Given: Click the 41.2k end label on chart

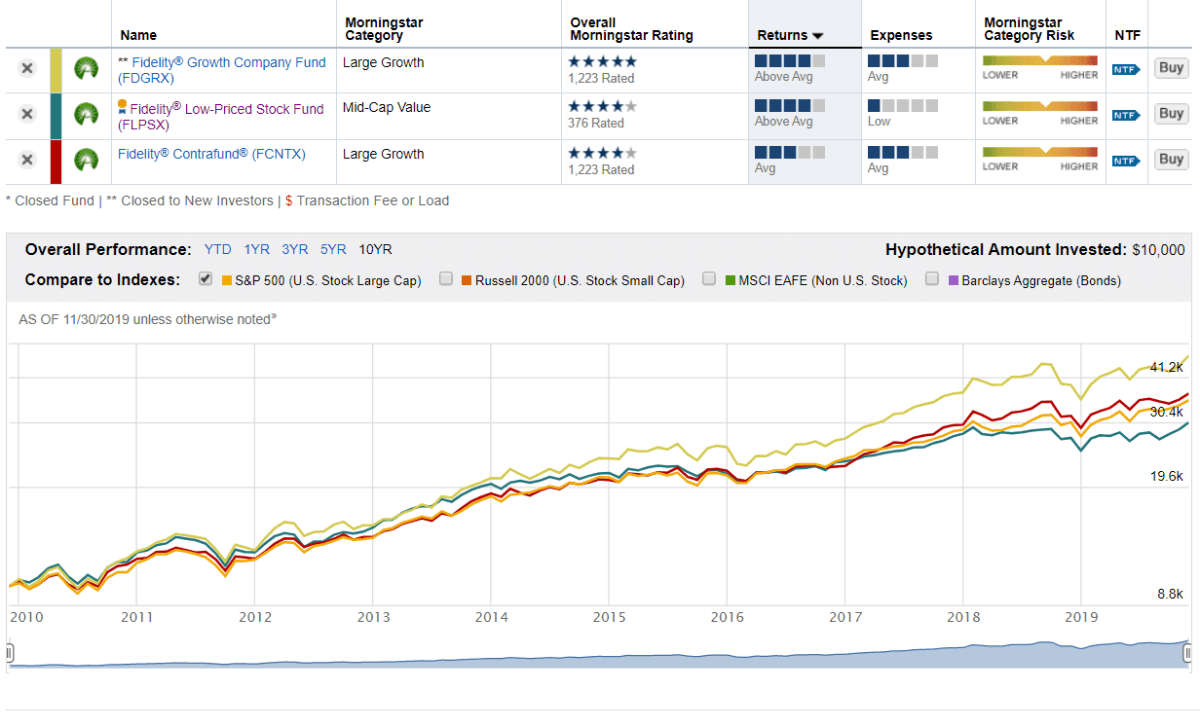Looking at the screenshot, I should [1166, 367].
